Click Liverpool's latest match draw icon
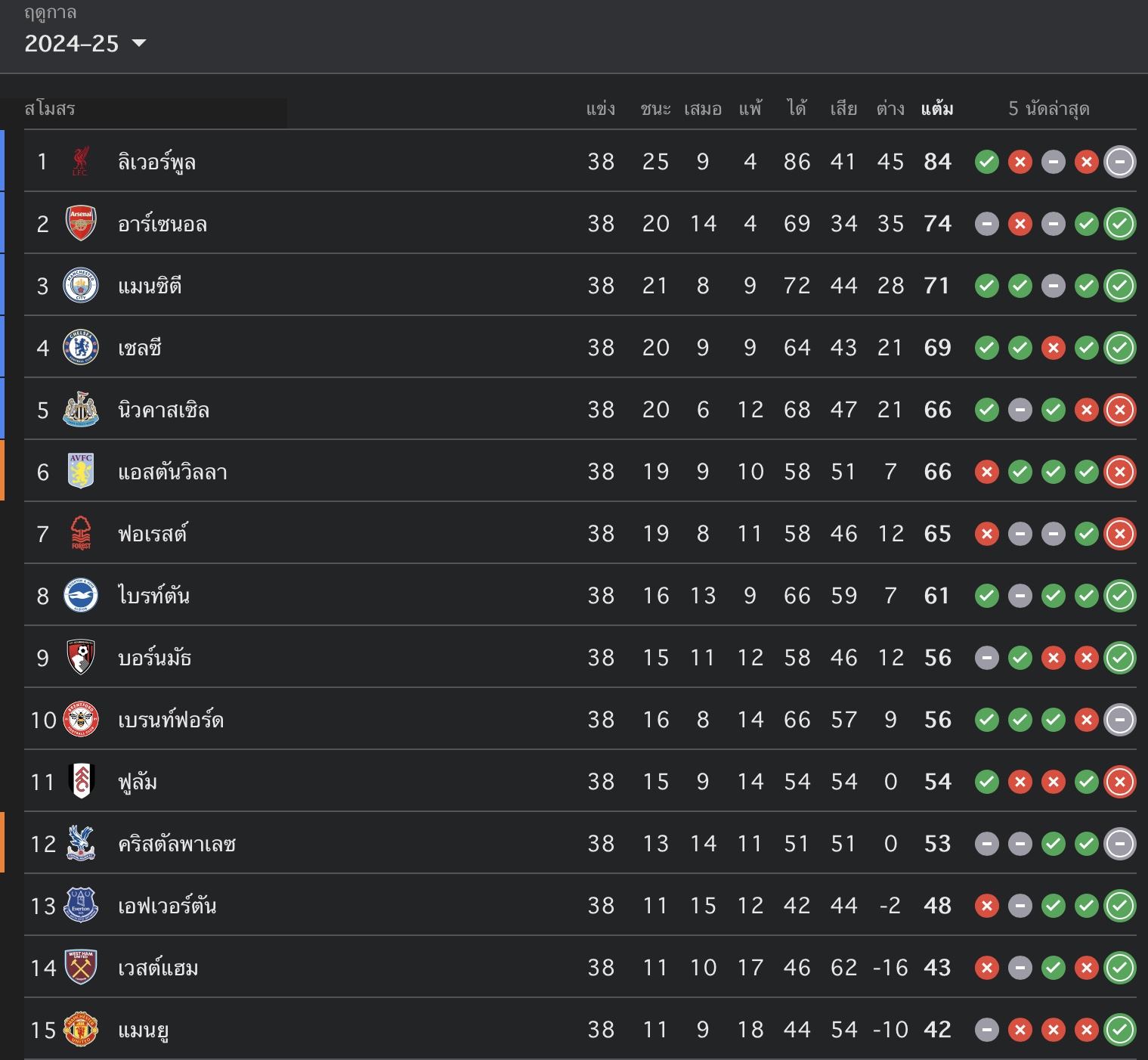 click(x=1120, y=162)
